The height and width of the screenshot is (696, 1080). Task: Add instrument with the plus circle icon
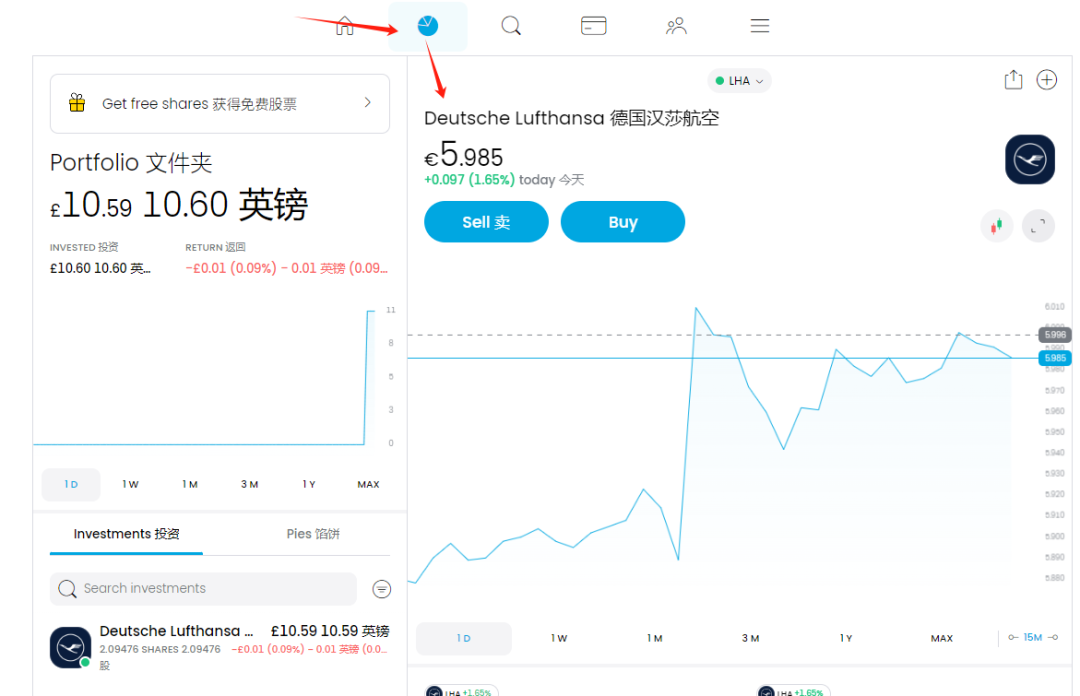(1047, 80)
